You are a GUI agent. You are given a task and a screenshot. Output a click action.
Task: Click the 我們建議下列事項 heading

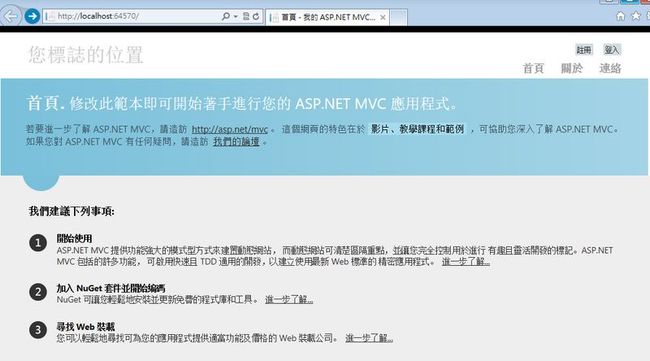click(72, 211)
